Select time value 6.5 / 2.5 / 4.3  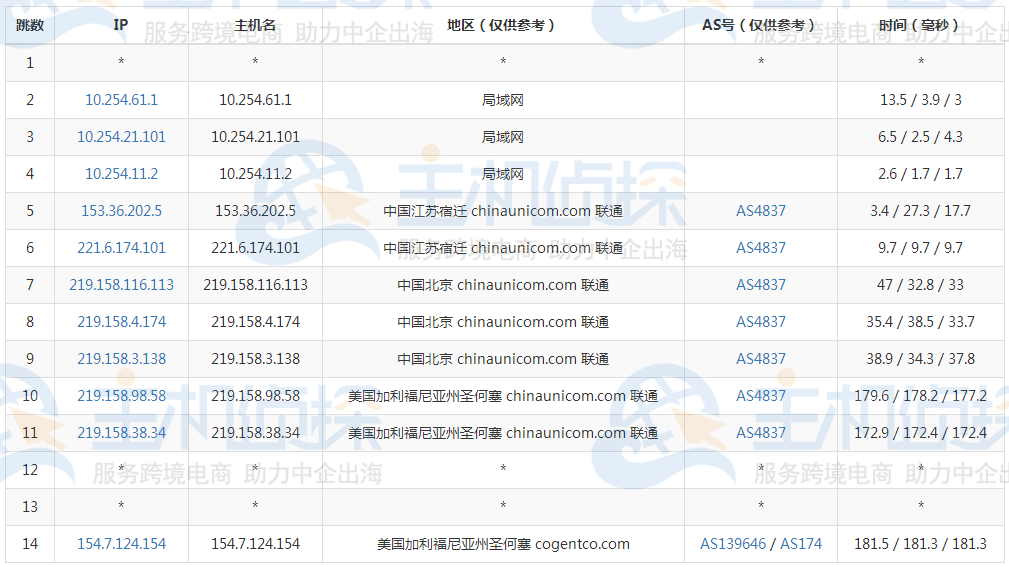click(x=921, y=137)
